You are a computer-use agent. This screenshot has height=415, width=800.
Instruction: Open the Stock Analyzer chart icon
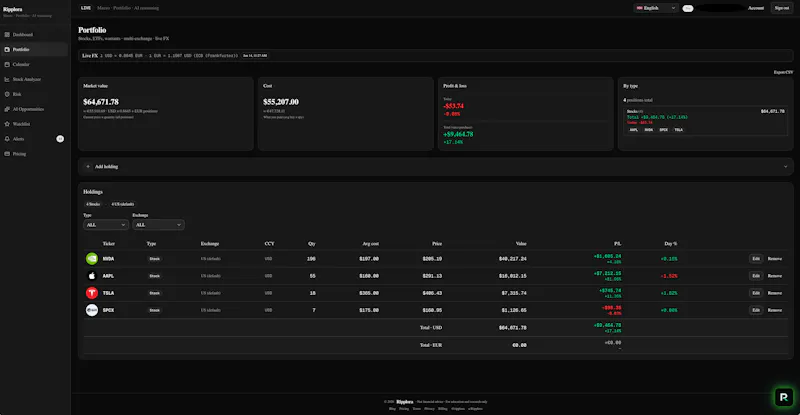(7, 79)
